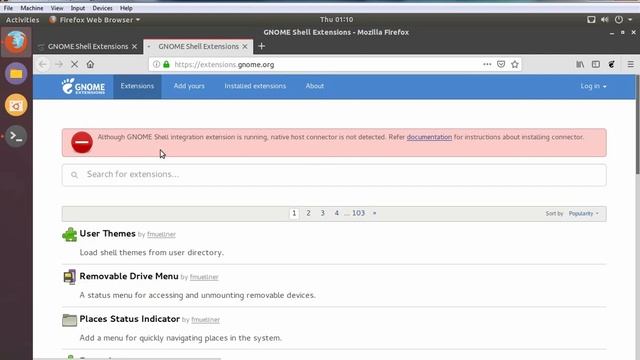The image size is (640, 360).
Task: Open Files from the dock
Action: (16, 73)
